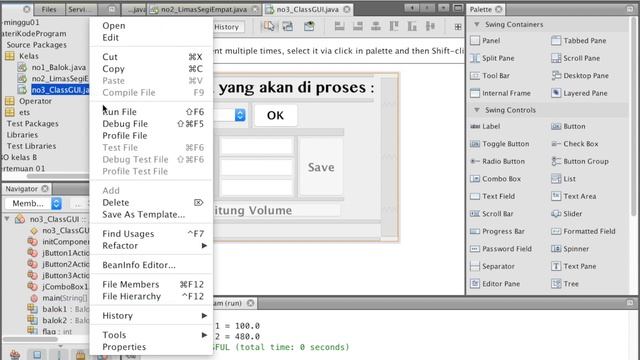The image size is (640, 360).
Task: Expand the Tools submenu
Action: coord(151,335)
